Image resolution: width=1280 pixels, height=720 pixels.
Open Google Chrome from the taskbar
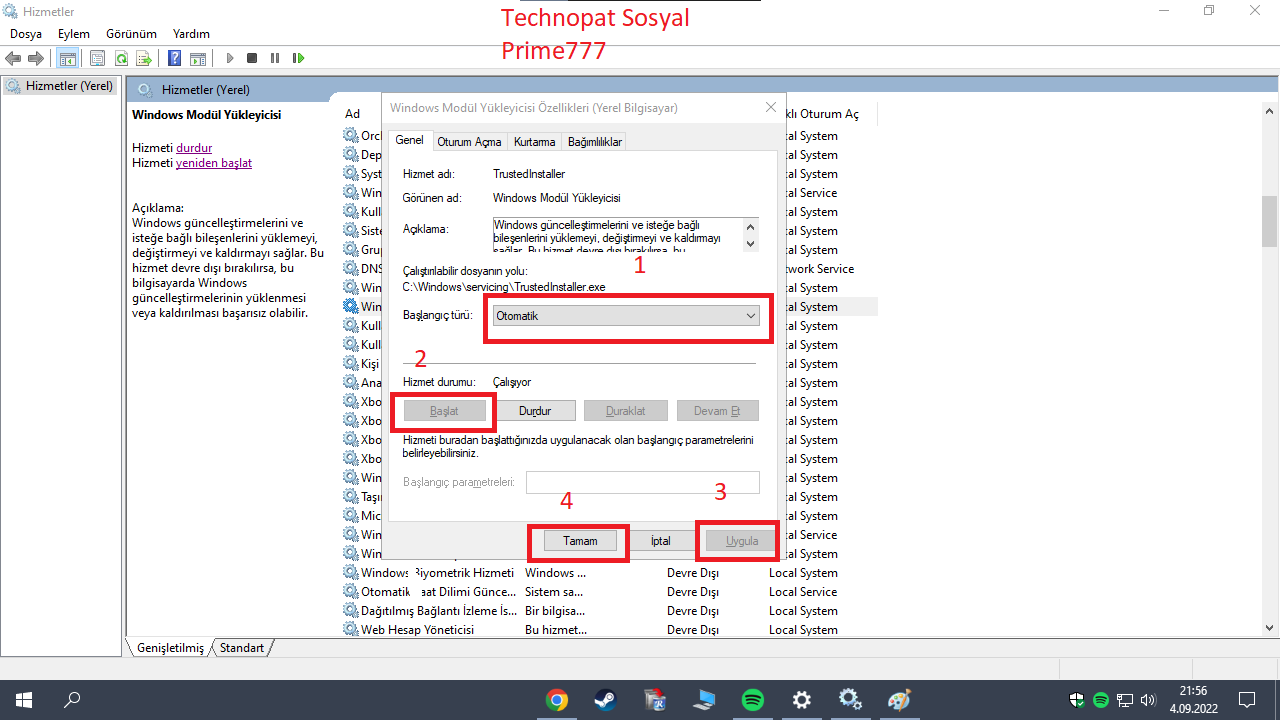pyautogui.click(x=557, y=700)
